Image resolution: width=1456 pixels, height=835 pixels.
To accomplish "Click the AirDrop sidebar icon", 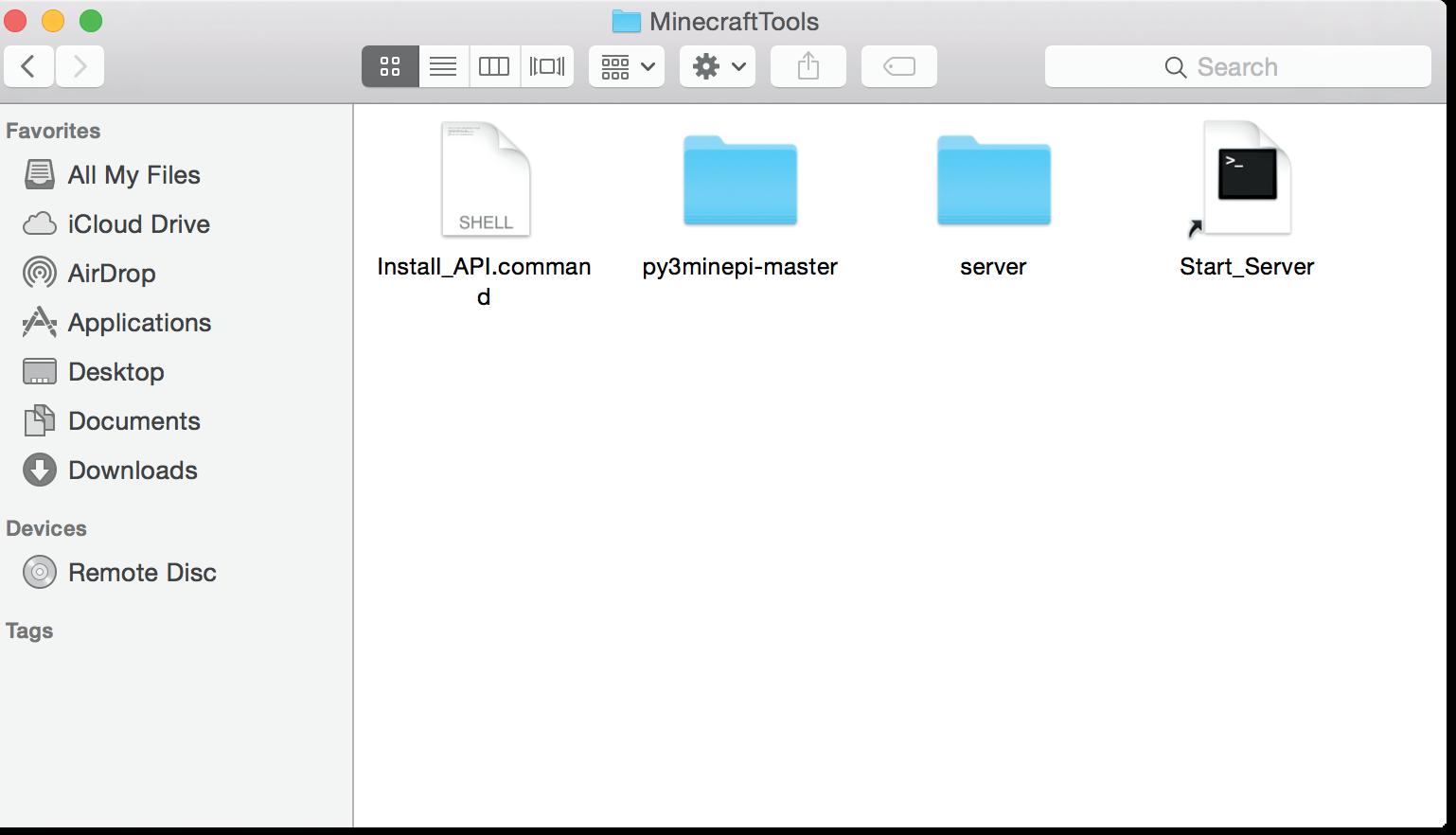I will 39,273.
